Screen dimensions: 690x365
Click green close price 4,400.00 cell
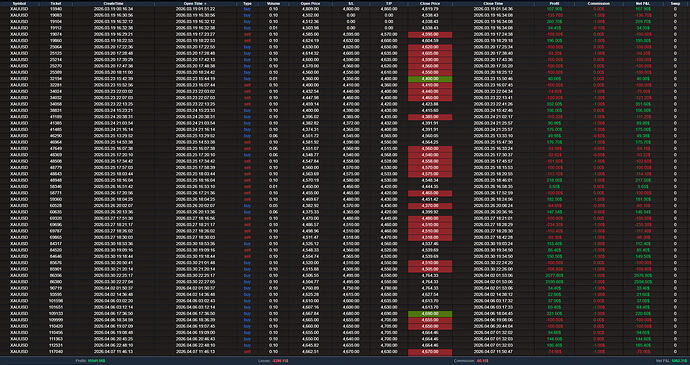[430, 79]
